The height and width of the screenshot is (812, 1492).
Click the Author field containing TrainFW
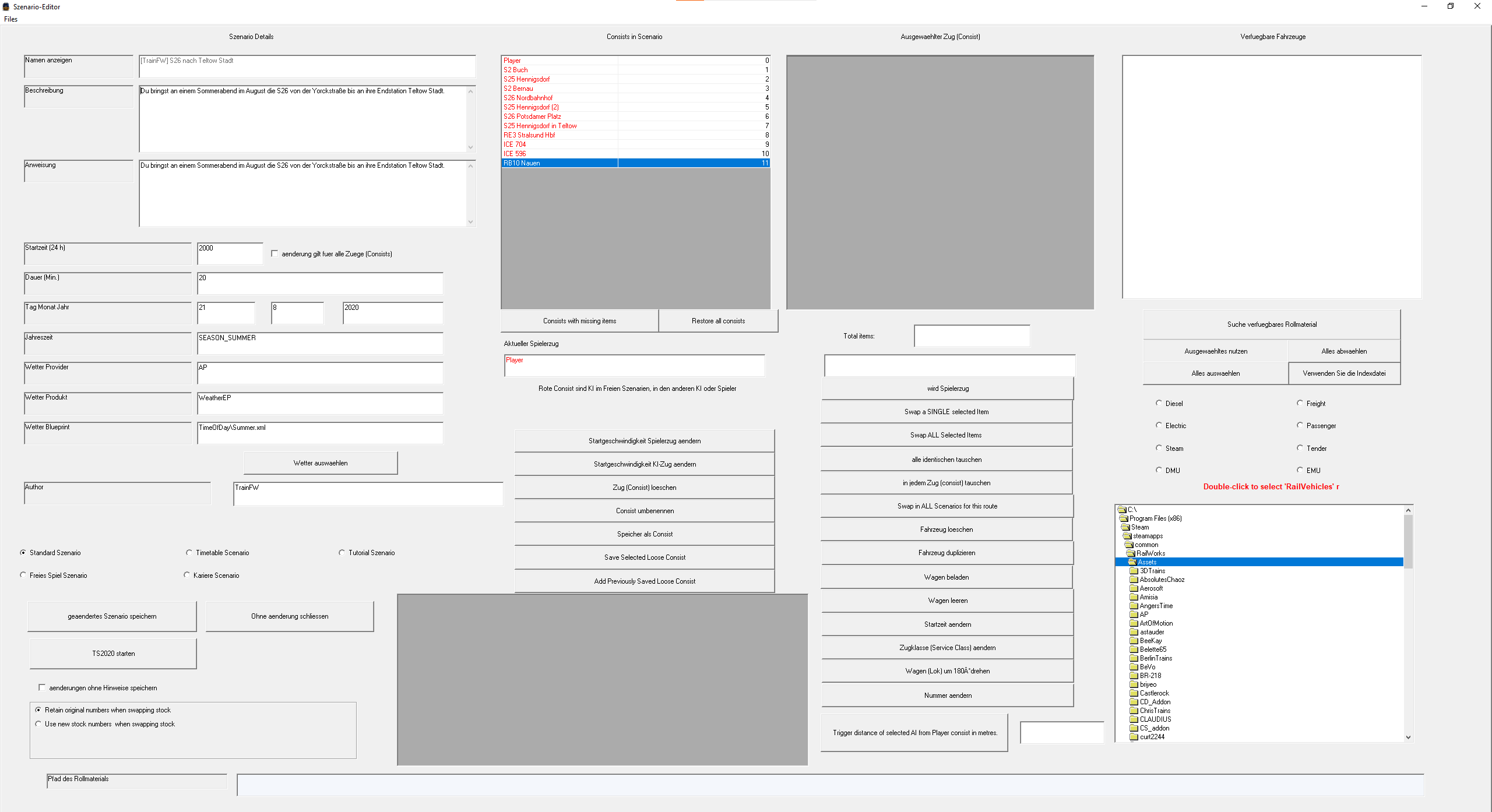pos(368,493)
